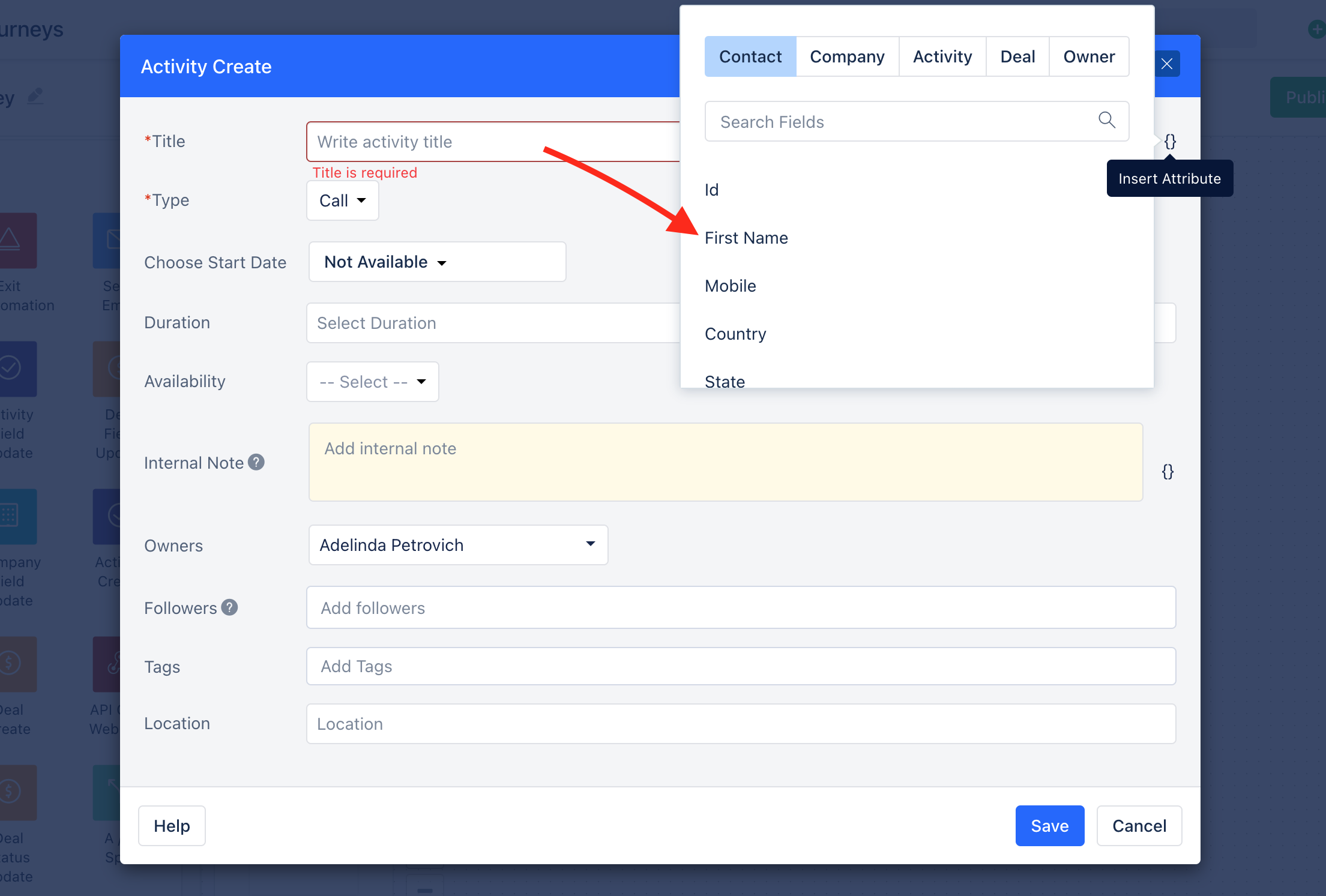Focus the Search Fields box

click(x=917, y=121)
